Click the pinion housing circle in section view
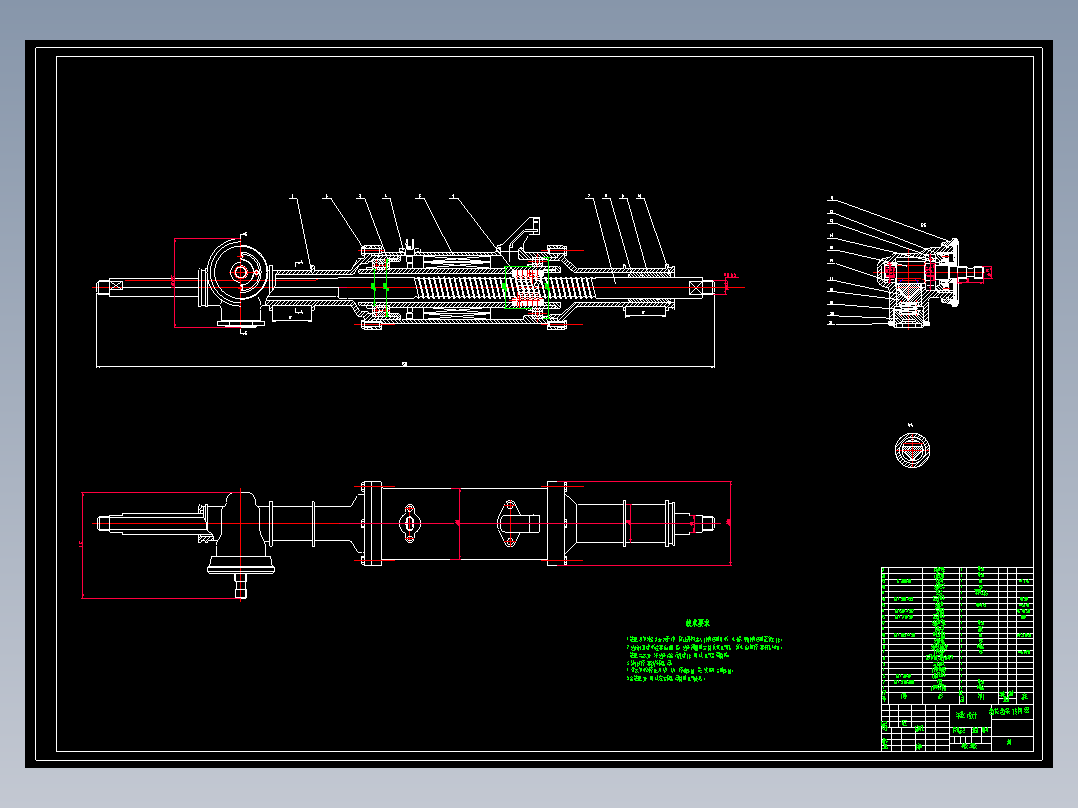This screenshot has width=1078, height=808. (x=240, y=272)
